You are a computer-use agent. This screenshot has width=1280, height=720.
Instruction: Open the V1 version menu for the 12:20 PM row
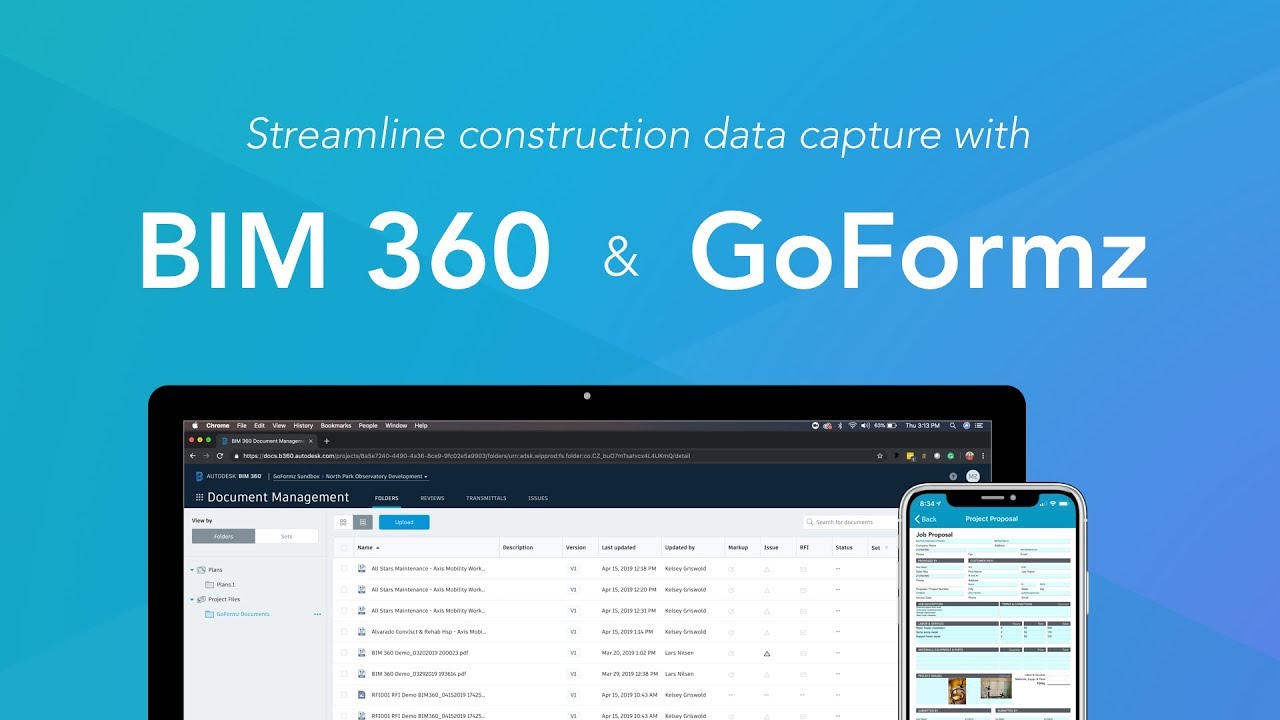(x=574, y=590)
